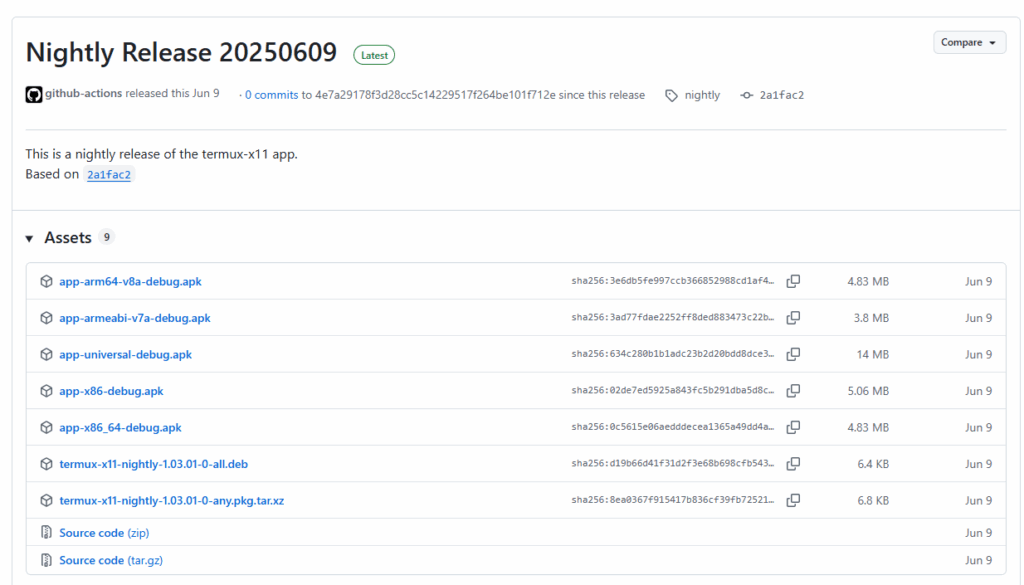Screen dimensions: 1024x585
Task: Copy sha256 of termux-x11-nightly all.deb
Action: (x=793, y=464)
